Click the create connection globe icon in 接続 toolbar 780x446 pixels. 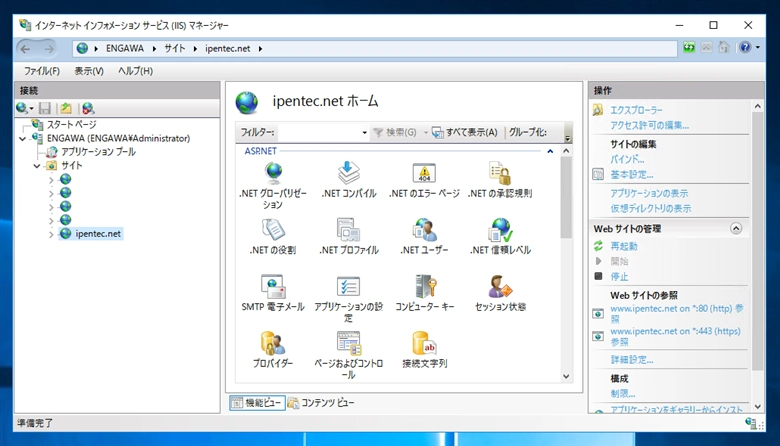(22, 108)
